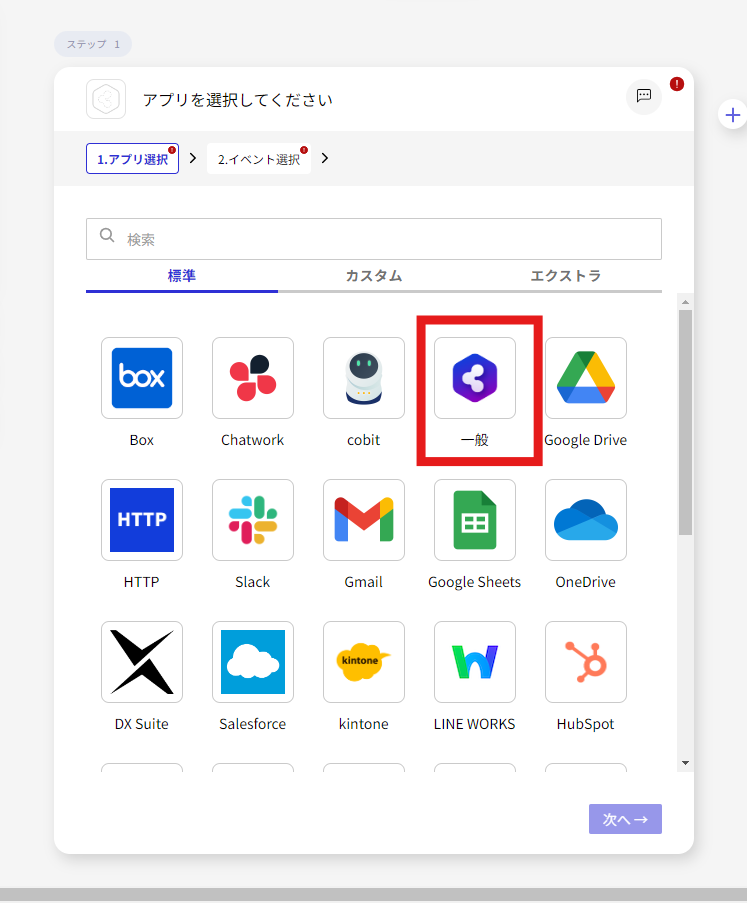Image resolution: width=747 pixels, height=903 pixels.
Task: Click the Google Sheets label text
Action: tap(475, 582)
